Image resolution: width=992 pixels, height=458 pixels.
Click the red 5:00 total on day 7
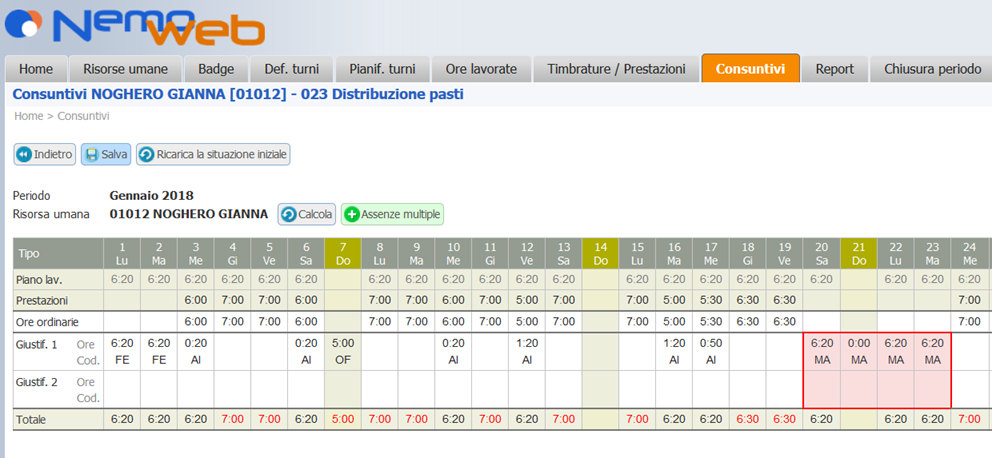pyautogui.click(x=342, y=419)
